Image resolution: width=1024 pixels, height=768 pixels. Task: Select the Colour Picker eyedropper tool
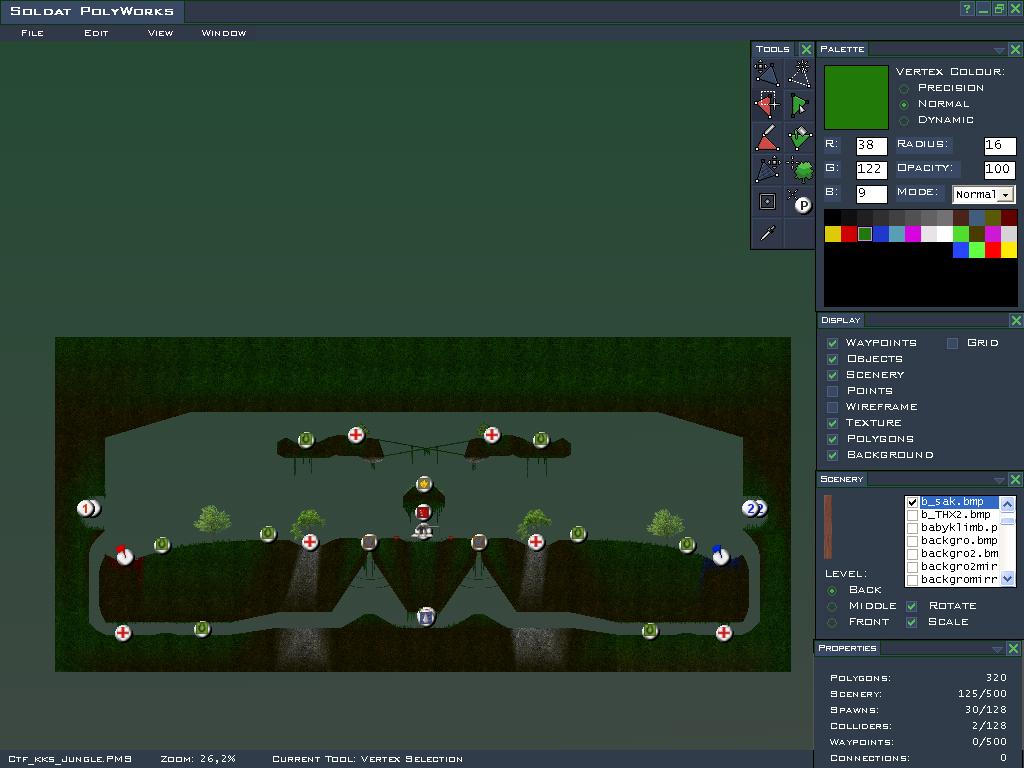tap(767, 233)
